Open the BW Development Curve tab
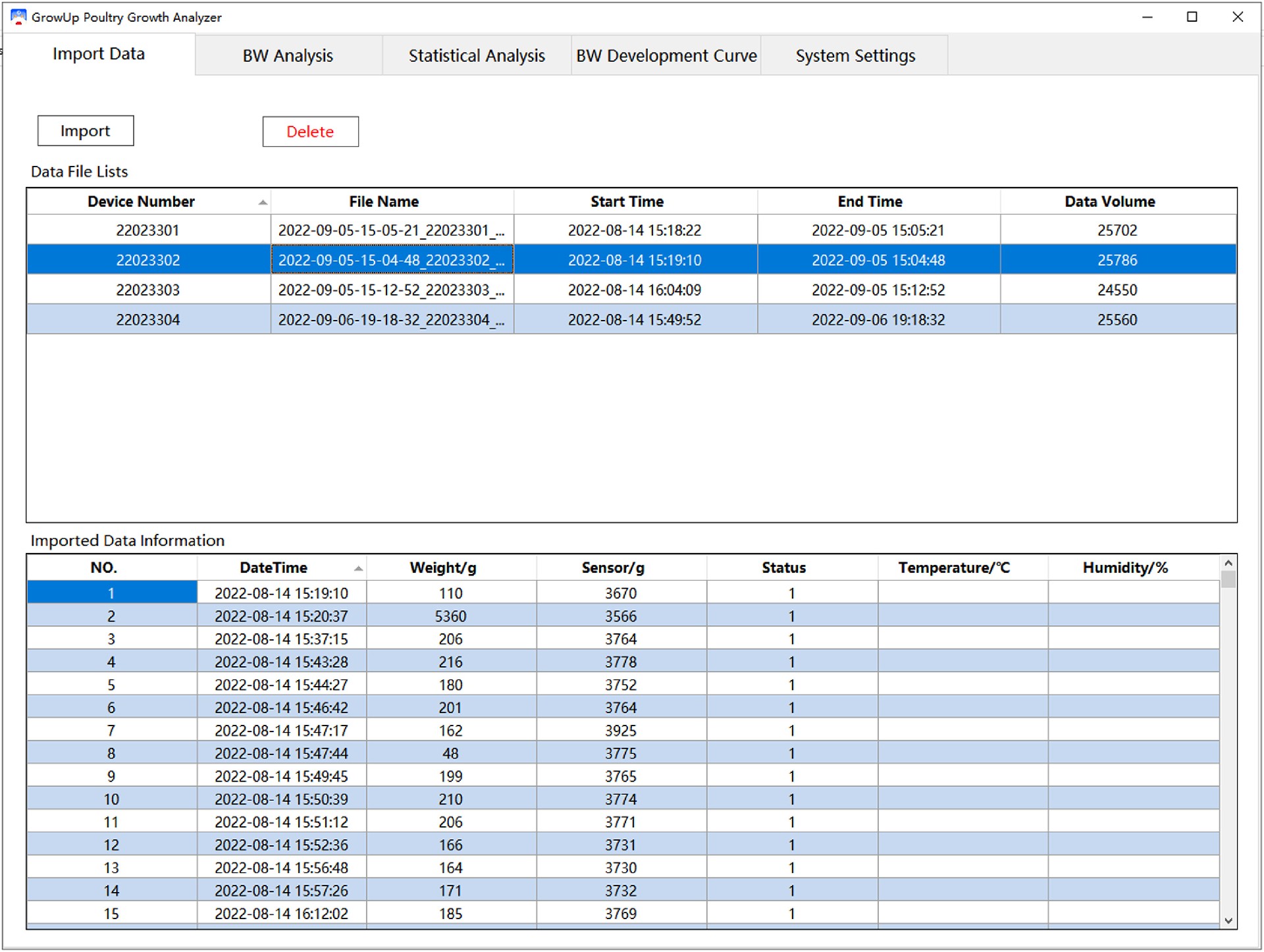Image resolution: width=1264 pixels, height=952 pixels. click(x=666, y=56)
